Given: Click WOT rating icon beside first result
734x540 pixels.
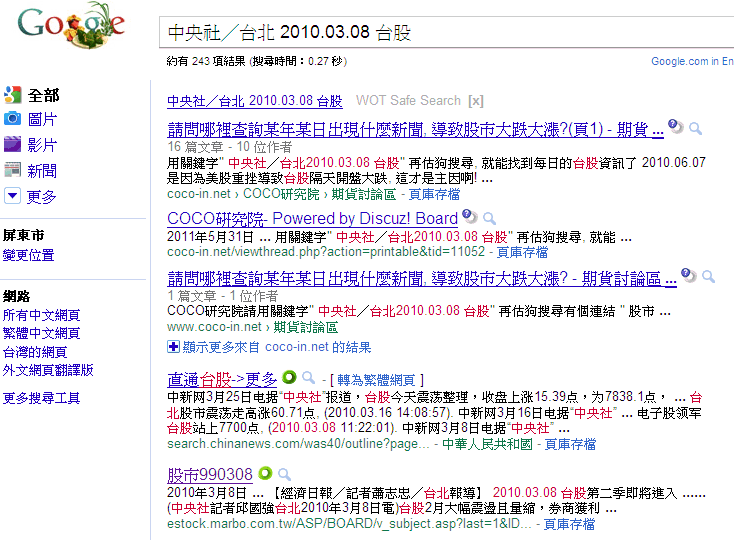Looking at the screenshot, I should tap(675, 126).
